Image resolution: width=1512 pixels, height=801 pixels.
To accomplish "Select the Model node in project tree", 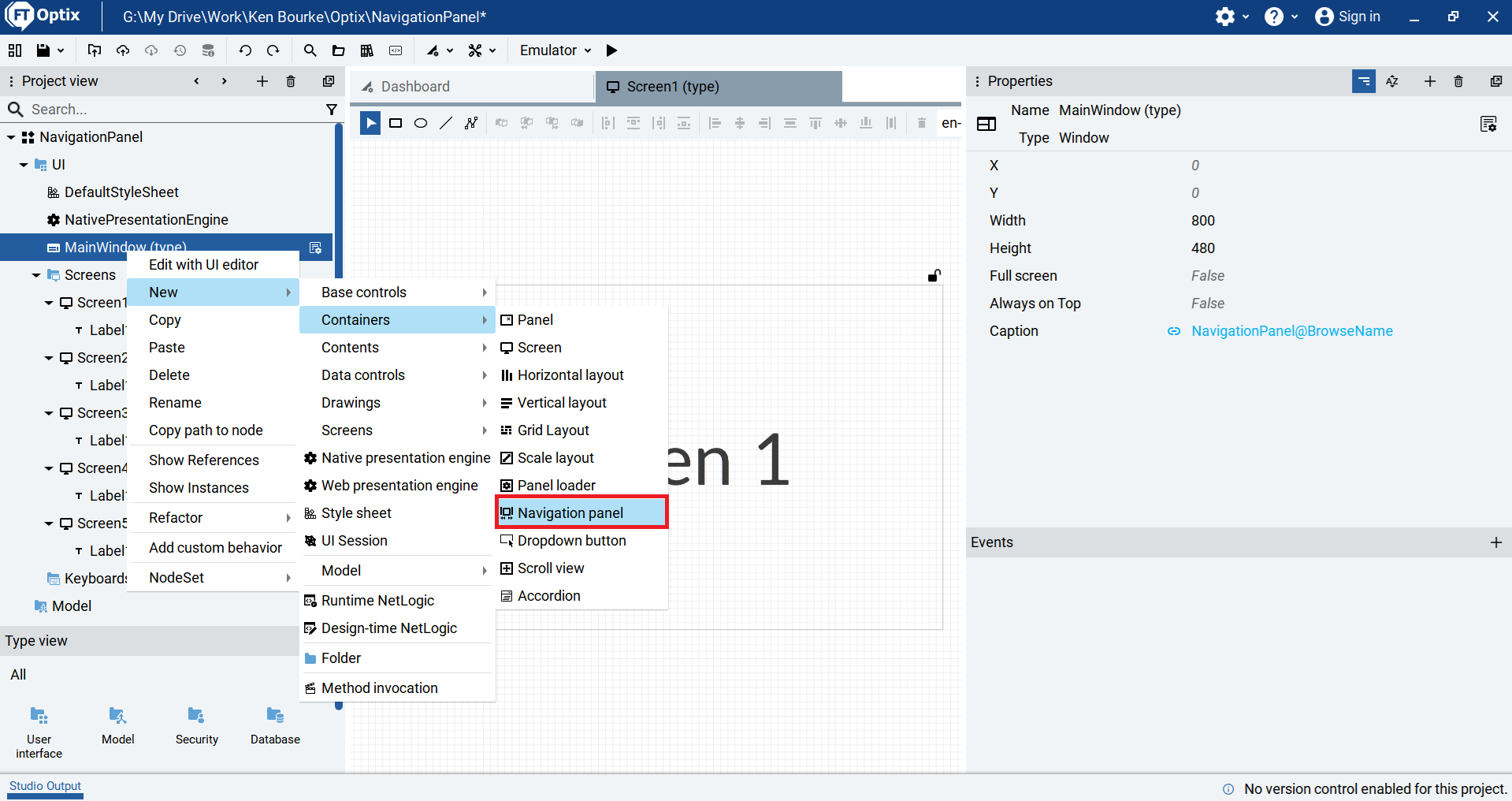I will [x=71, y=606].
